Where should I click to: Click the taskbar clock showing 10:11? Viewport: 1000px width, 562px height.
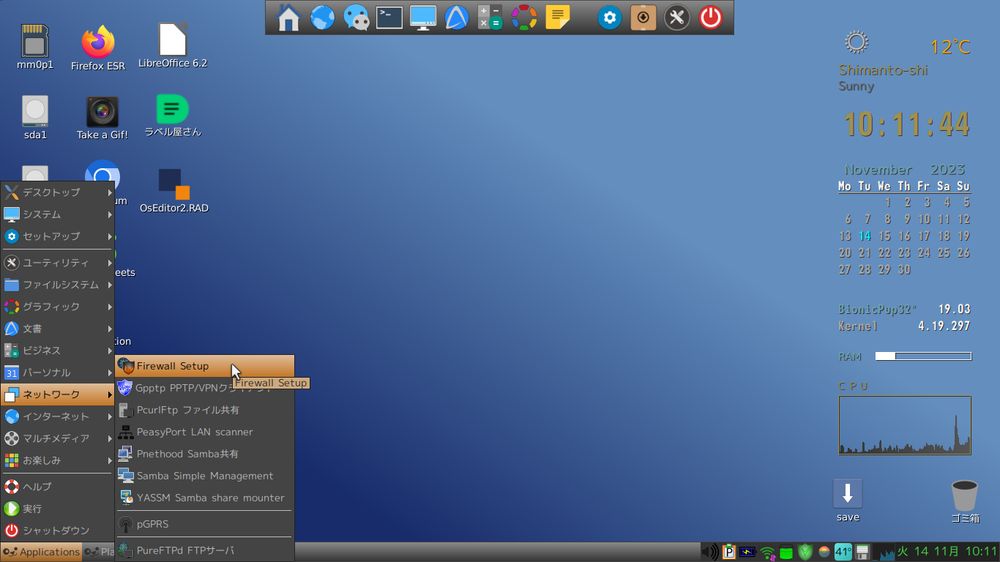click(947, 552)
